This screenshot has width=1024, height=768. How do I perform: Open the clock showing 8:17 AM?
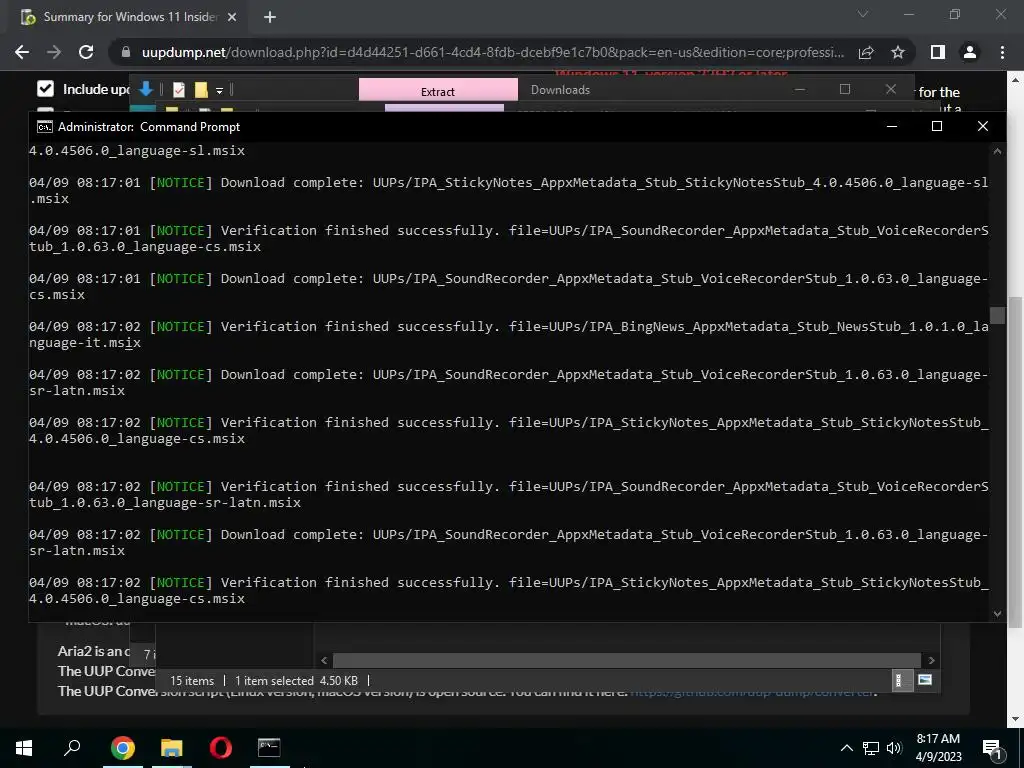point(938,748)
